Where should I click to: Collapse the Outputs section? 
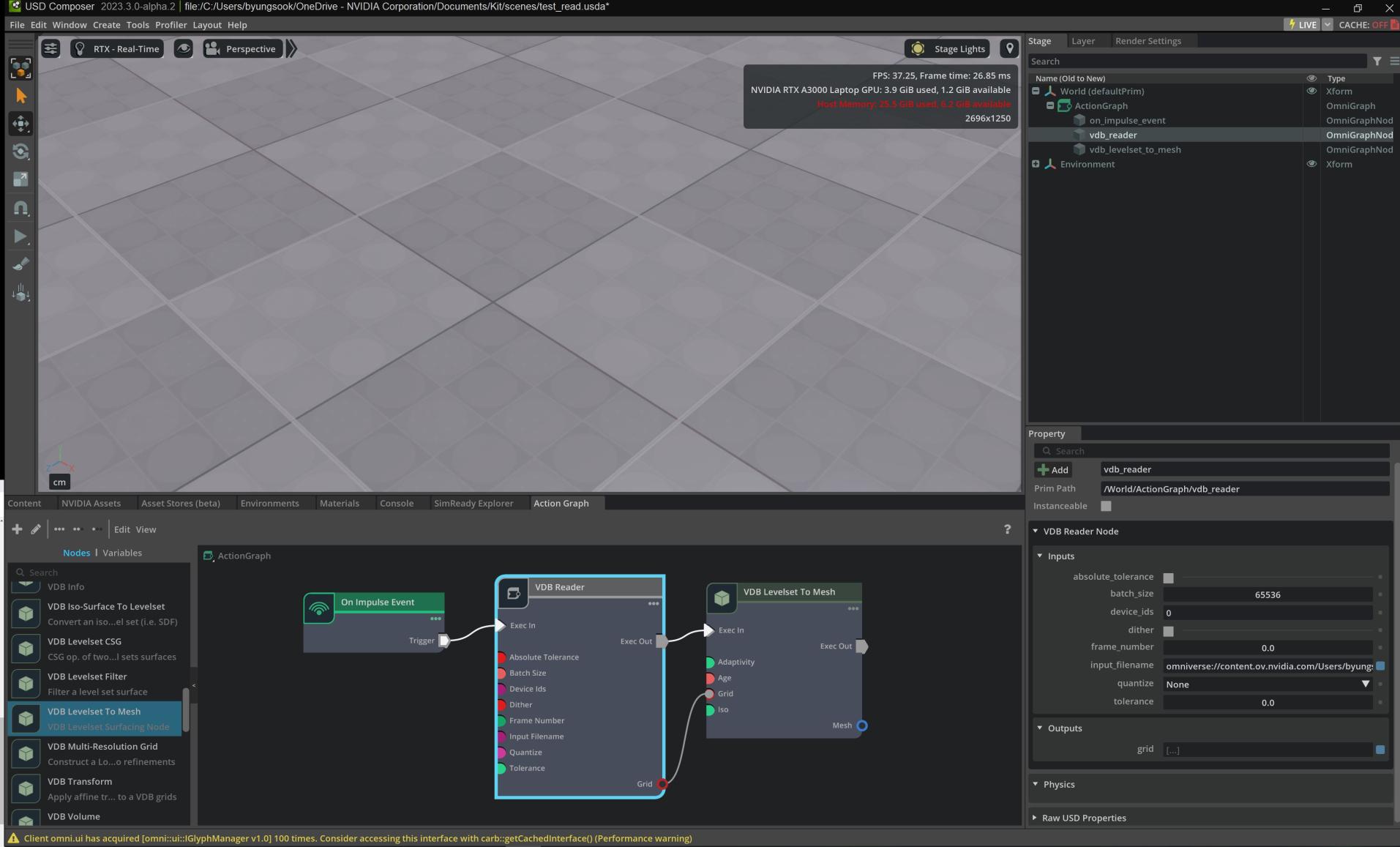click(1040, 728)
